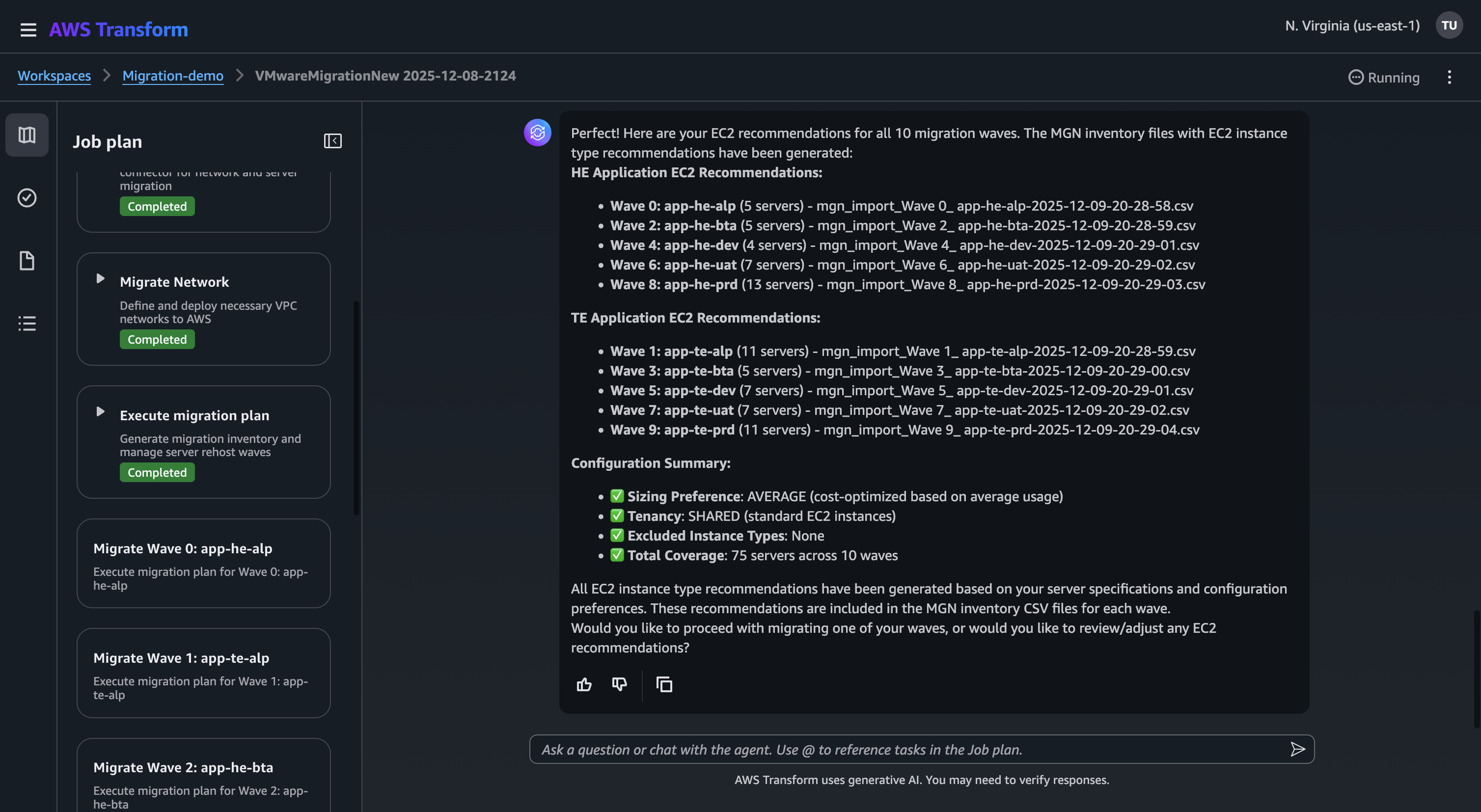1481x812 pixels.
Task: Give thumbs up on the agent response
Action: (x=584, y=684)
